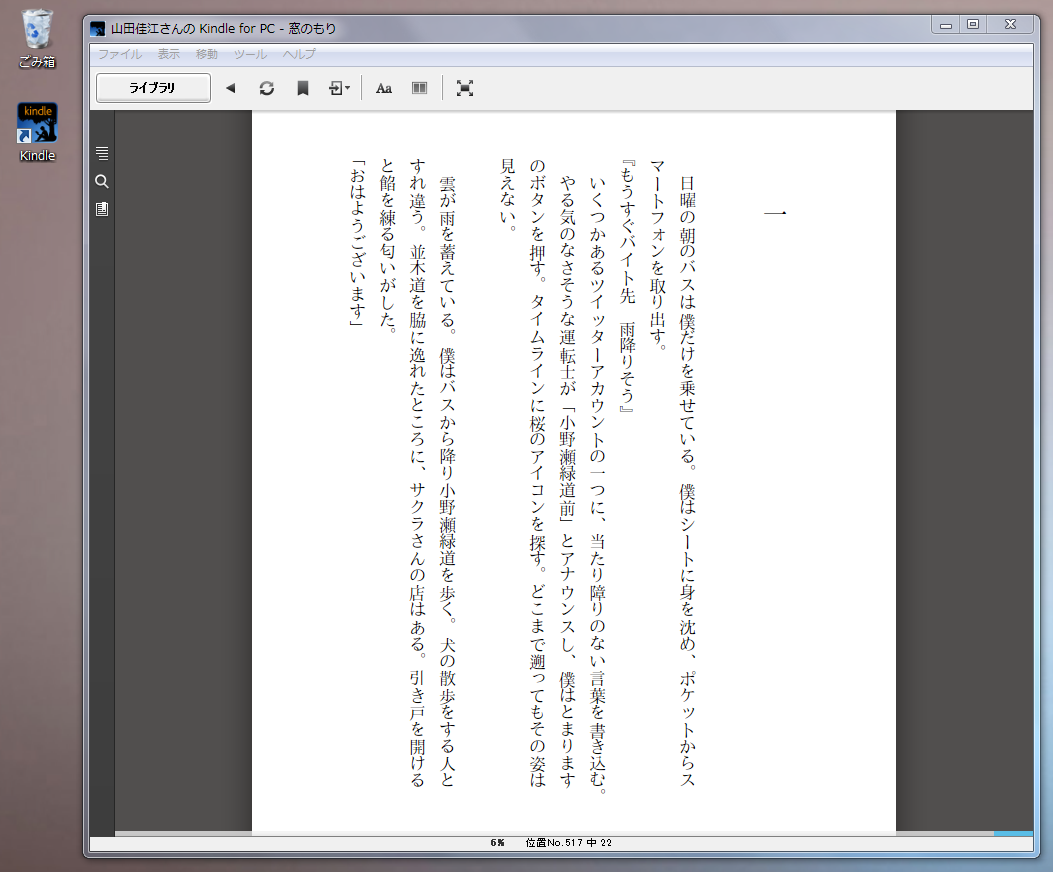1053x872 pixels.
Task: Open the ツール menu
Action: [250, 54]
